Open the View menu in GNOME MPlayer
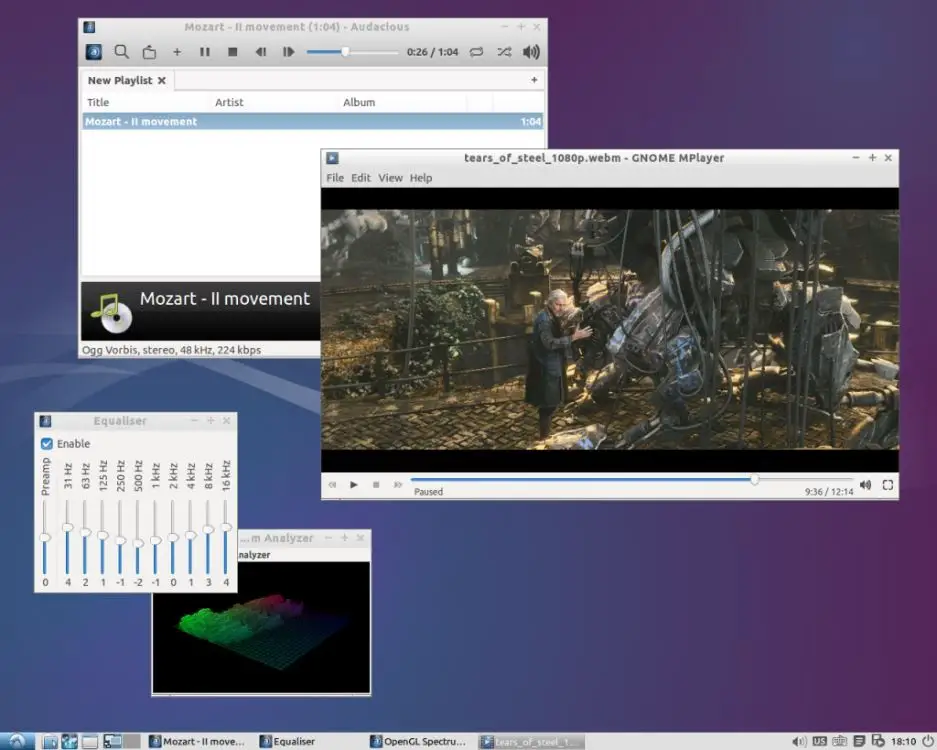The image size is (937, 750). (390, 178)
